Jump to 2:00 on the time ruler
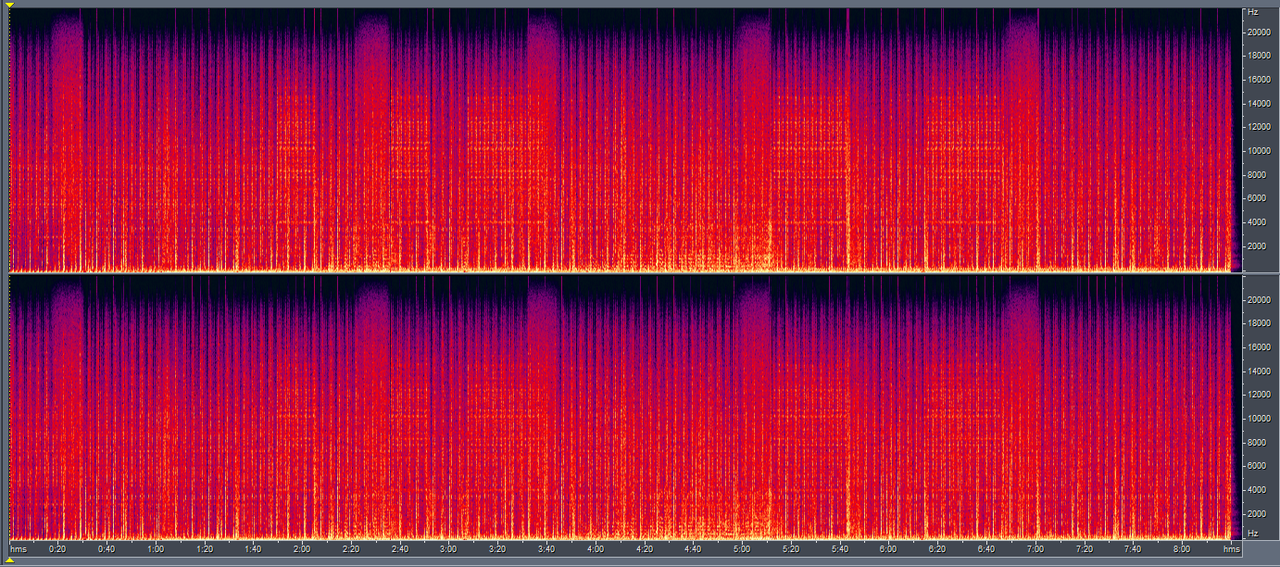The height and width of the screenshot is (567, 1280). point(302,549)
